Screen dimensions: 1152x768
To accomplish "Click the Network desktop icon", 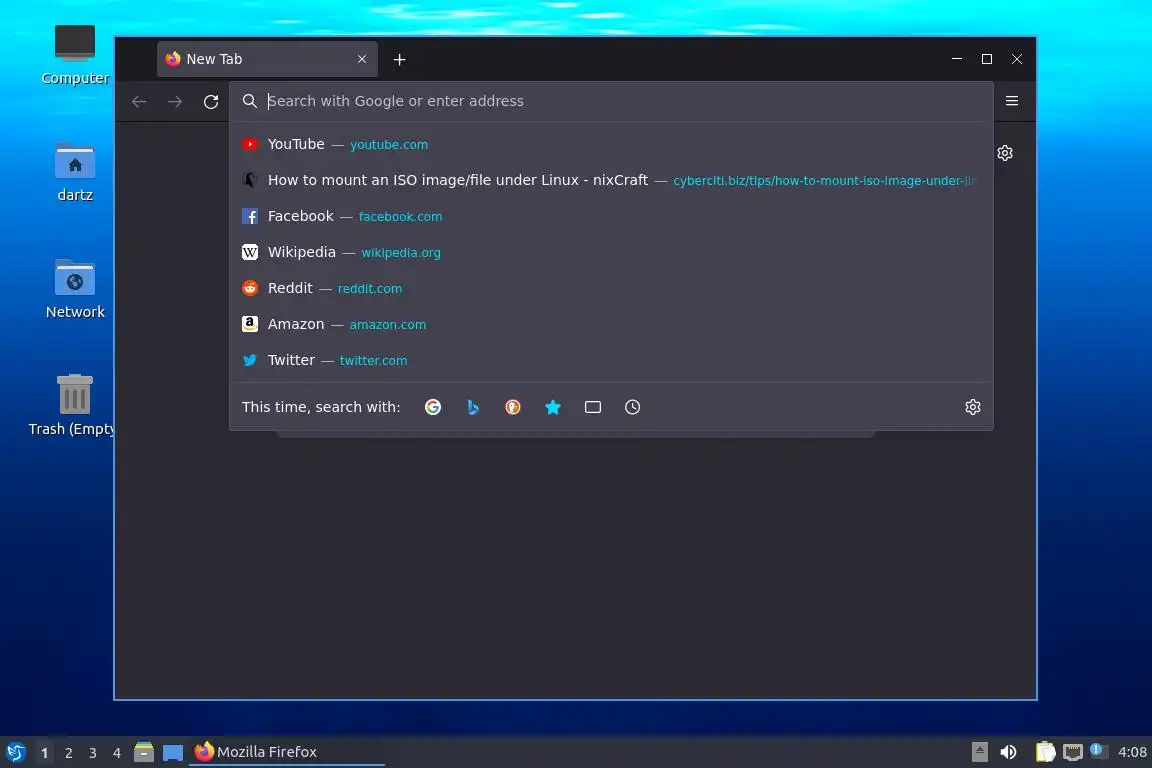I will pyautogui.click(x=75, y=289).
